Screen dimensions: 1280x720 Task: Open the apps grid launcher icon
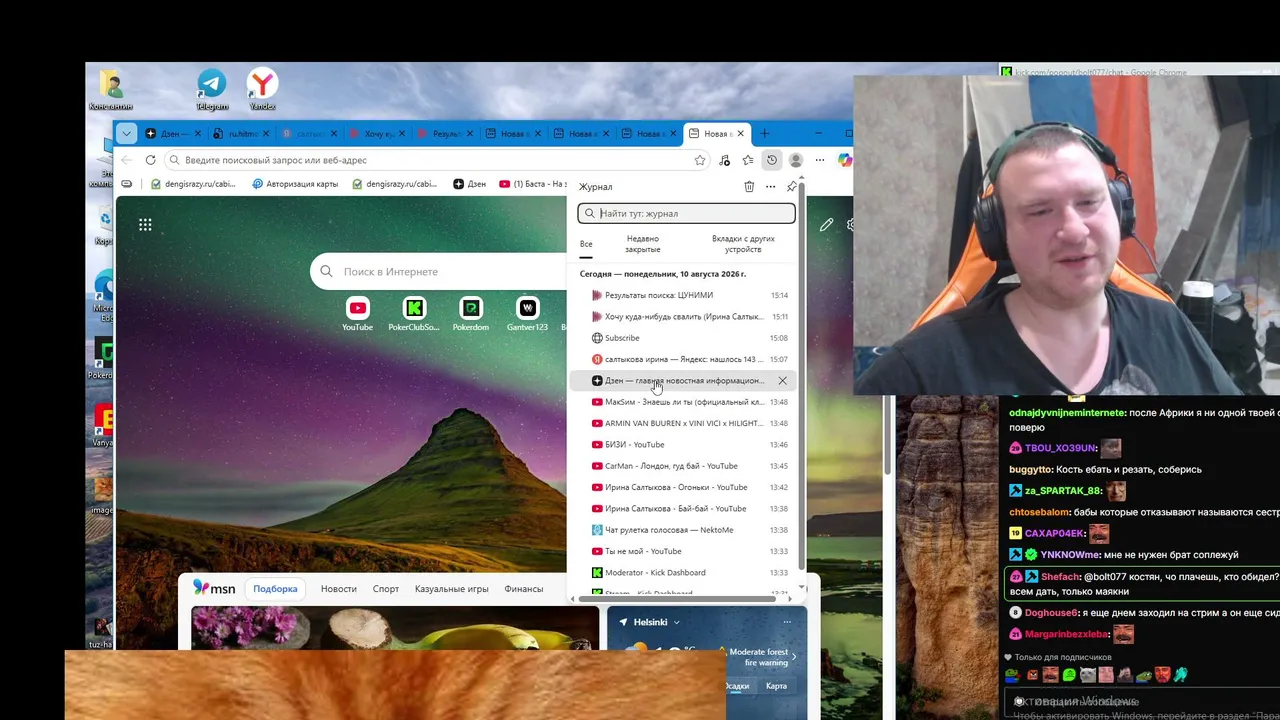pyautogui.click(x=145, y=225)
